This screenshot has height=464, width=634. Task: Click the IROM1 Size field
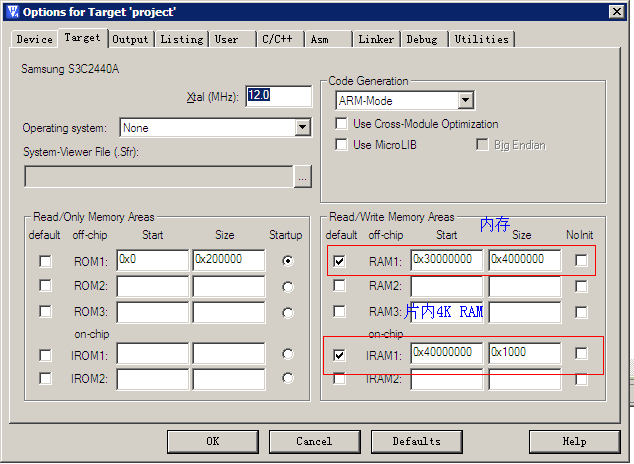tap(229, 353)
